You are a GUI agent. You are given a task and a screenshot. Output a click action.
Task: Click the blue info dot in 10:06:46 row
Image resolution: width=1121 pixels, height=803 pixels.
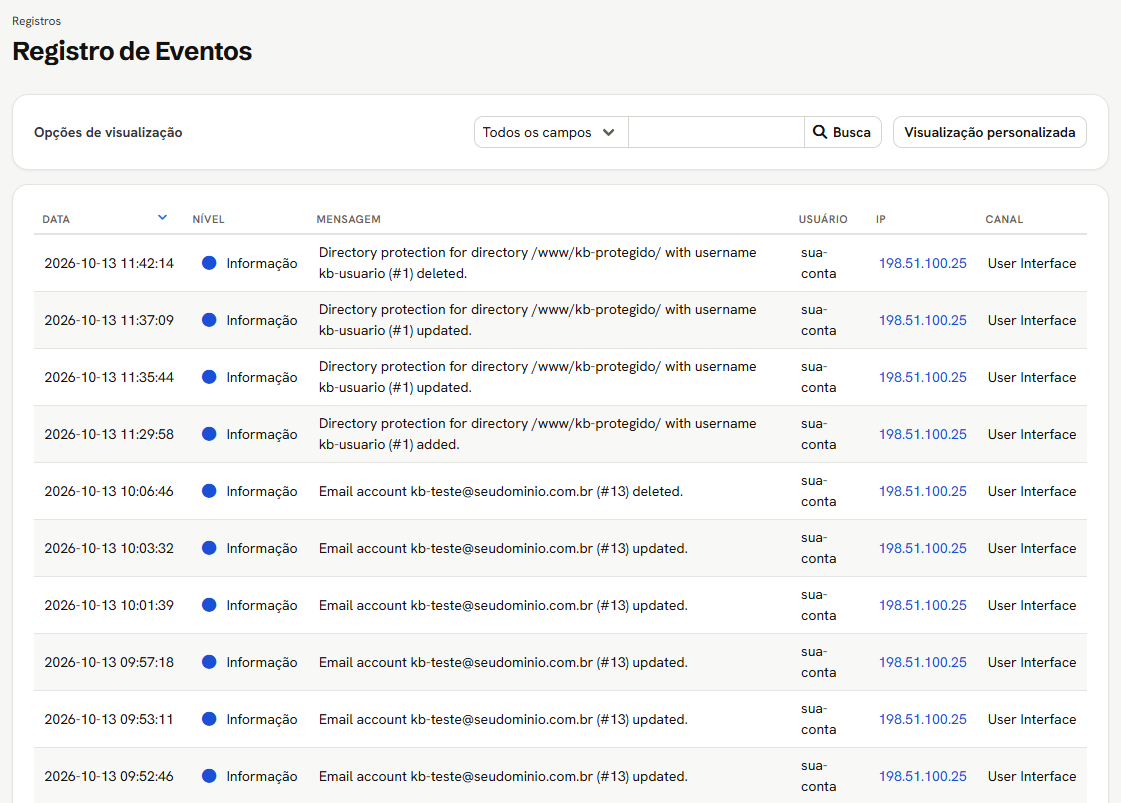click(x=209, y=491)
